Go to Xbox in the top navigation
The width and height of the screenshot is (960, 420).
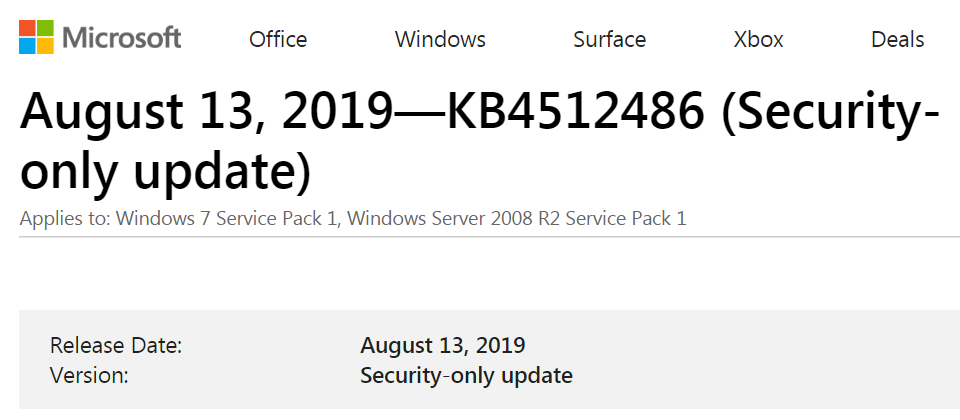[x=758, y=39]
